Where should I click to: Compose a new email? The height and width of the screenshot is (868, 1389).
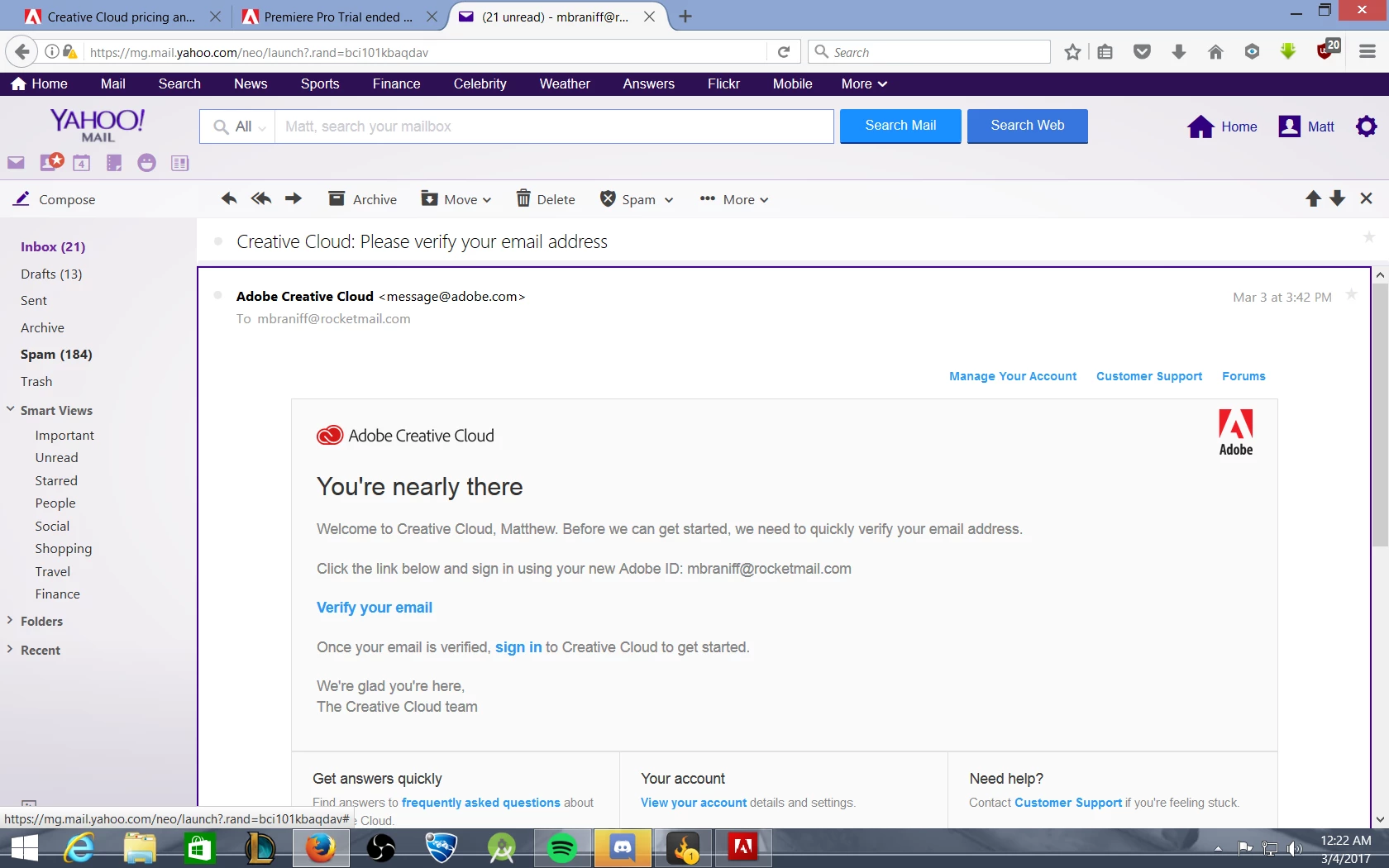click(55, 199)
